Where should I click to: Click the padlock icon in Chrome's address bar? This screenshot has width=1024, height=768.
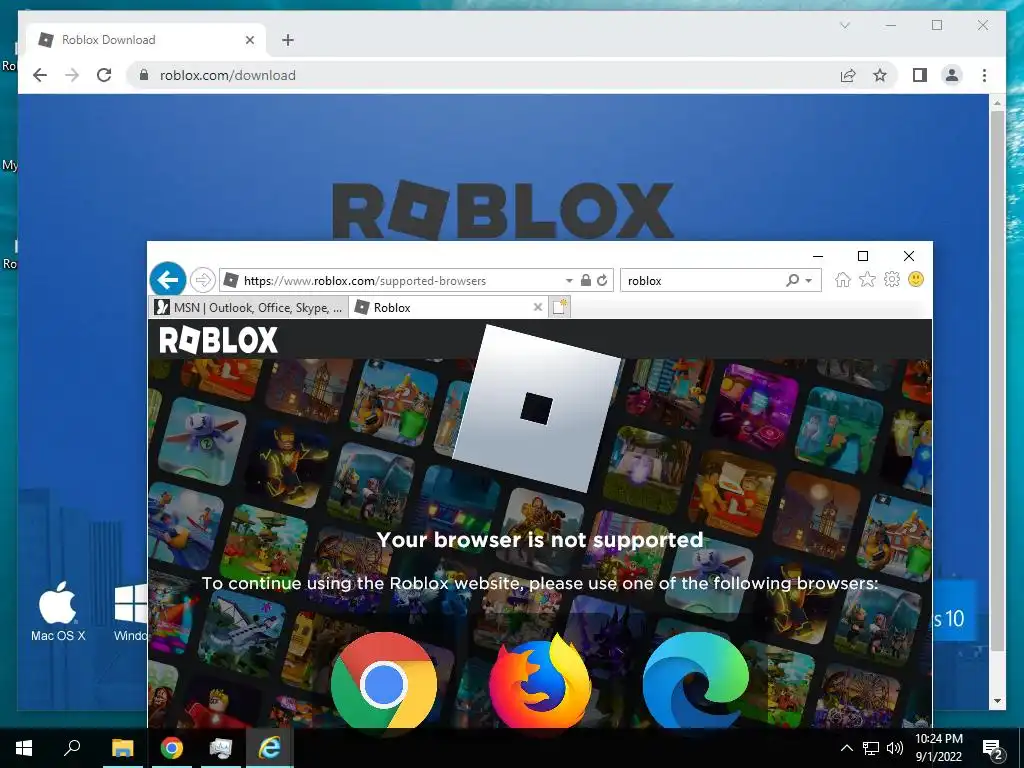pyautogui.click(x=144, y=75)
